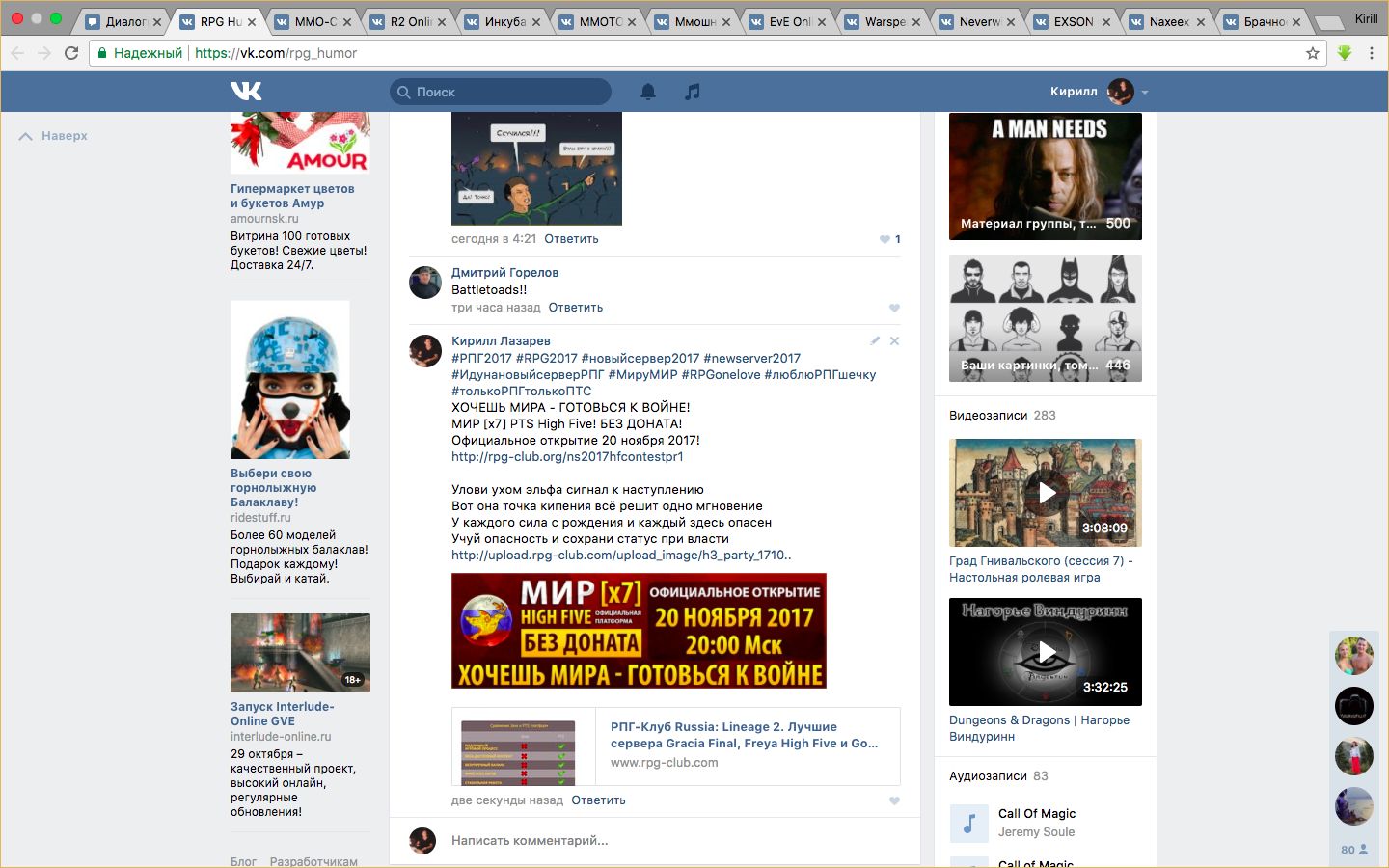Reply to the comment from today 4:21
The width and height of the screenshot is (1389, 868).
pos(571,239)
